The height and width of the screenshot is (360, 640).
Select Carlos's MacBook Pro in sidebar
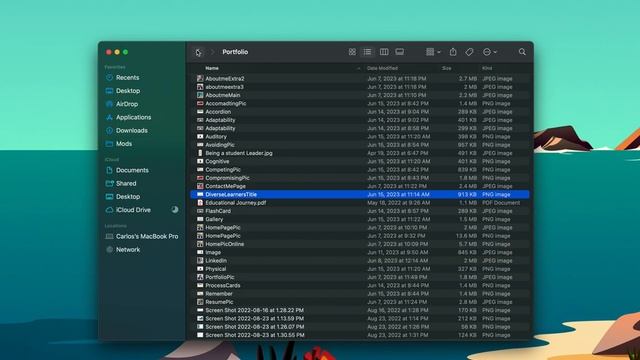[147, 236]
